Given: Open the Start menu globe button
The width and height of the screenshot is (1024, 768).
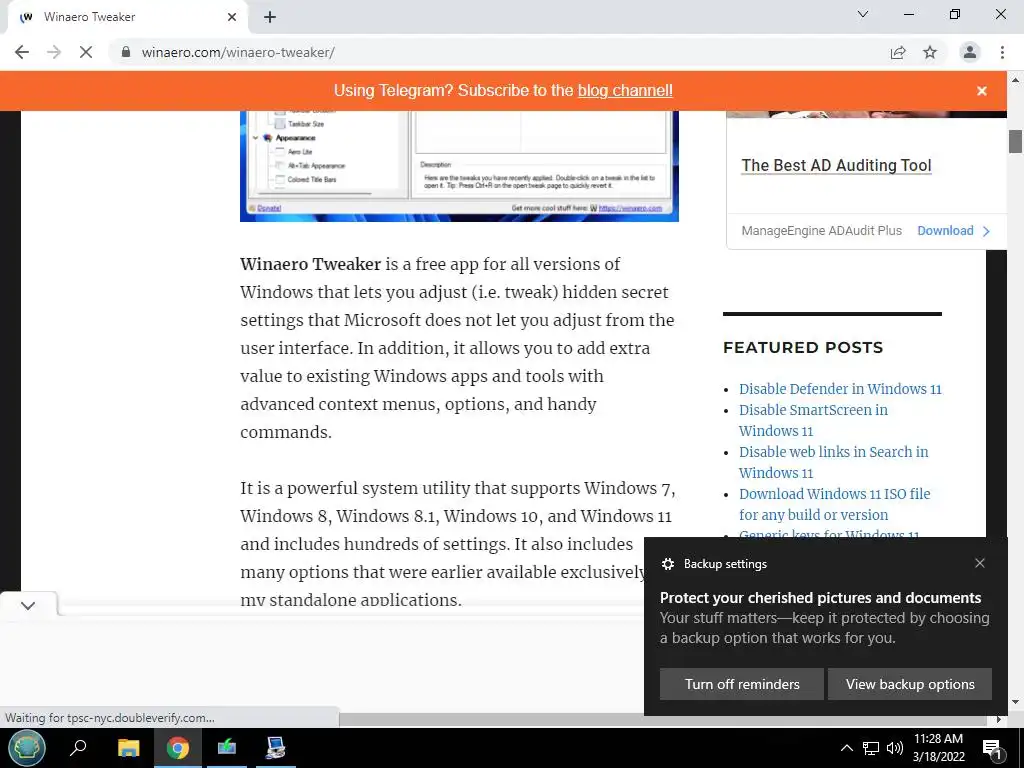Looking at the screenshot, I should click(x=27, y=748).
